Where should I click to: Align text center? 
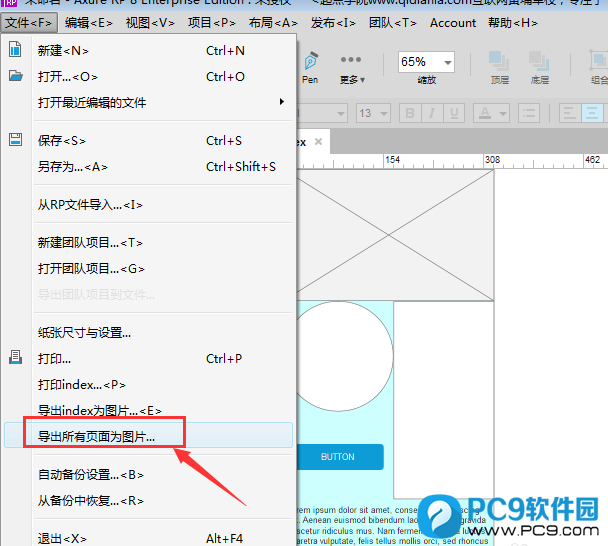point(592,113)
